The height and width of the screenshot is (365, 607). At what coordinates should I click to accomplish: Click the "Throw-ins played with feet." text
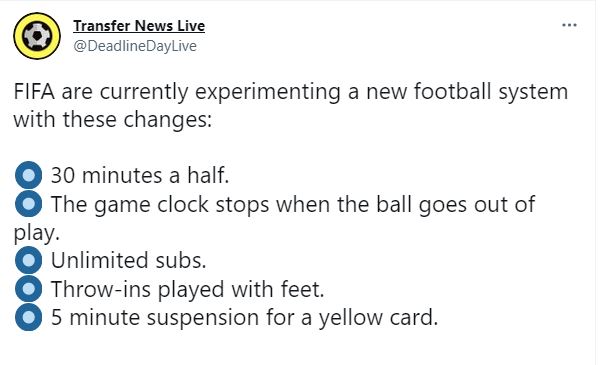tap(187, 289)
